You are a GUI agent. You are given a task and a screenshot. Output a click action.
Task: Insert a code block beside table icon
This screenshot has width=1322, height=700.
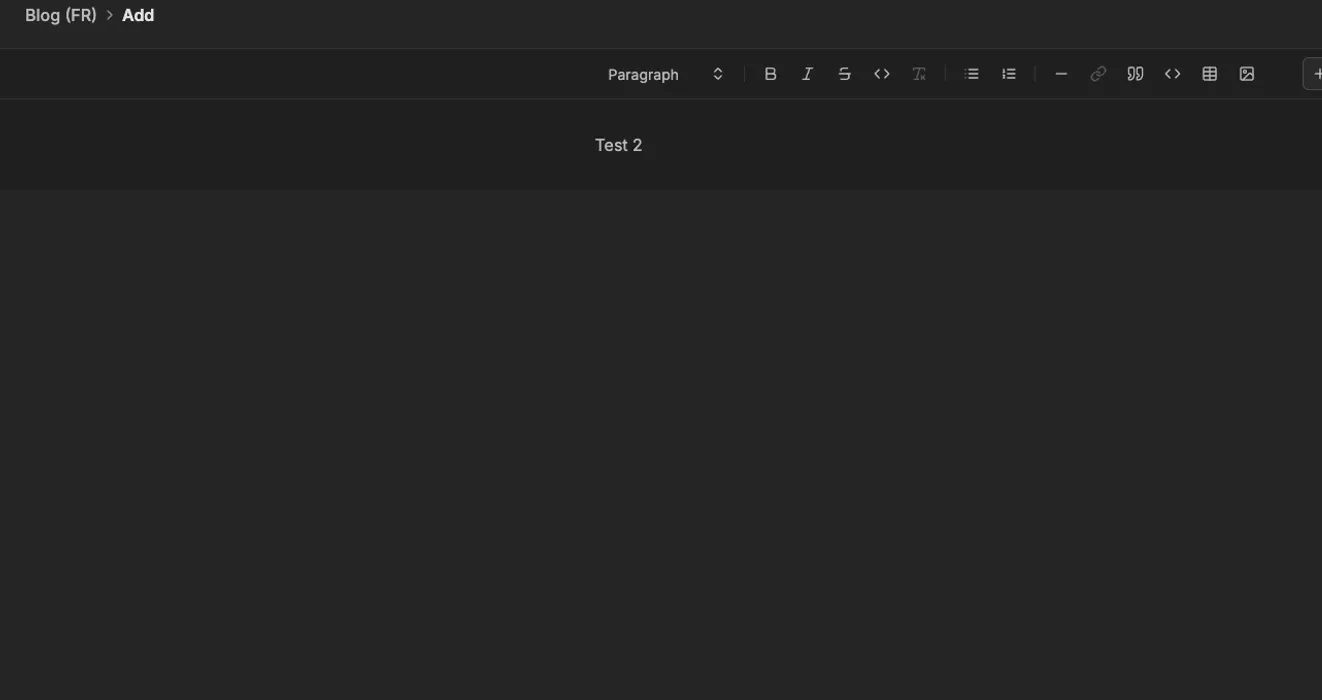click(1172, 74)
